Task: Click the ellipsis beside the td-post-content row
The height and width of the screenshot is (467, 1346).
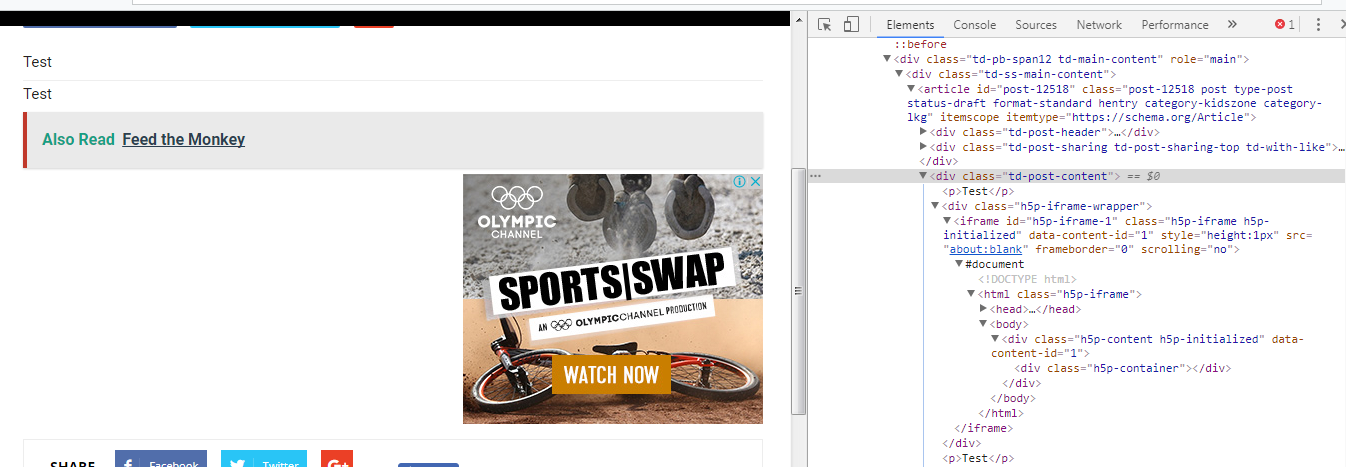Action: [x=815, y=176]
